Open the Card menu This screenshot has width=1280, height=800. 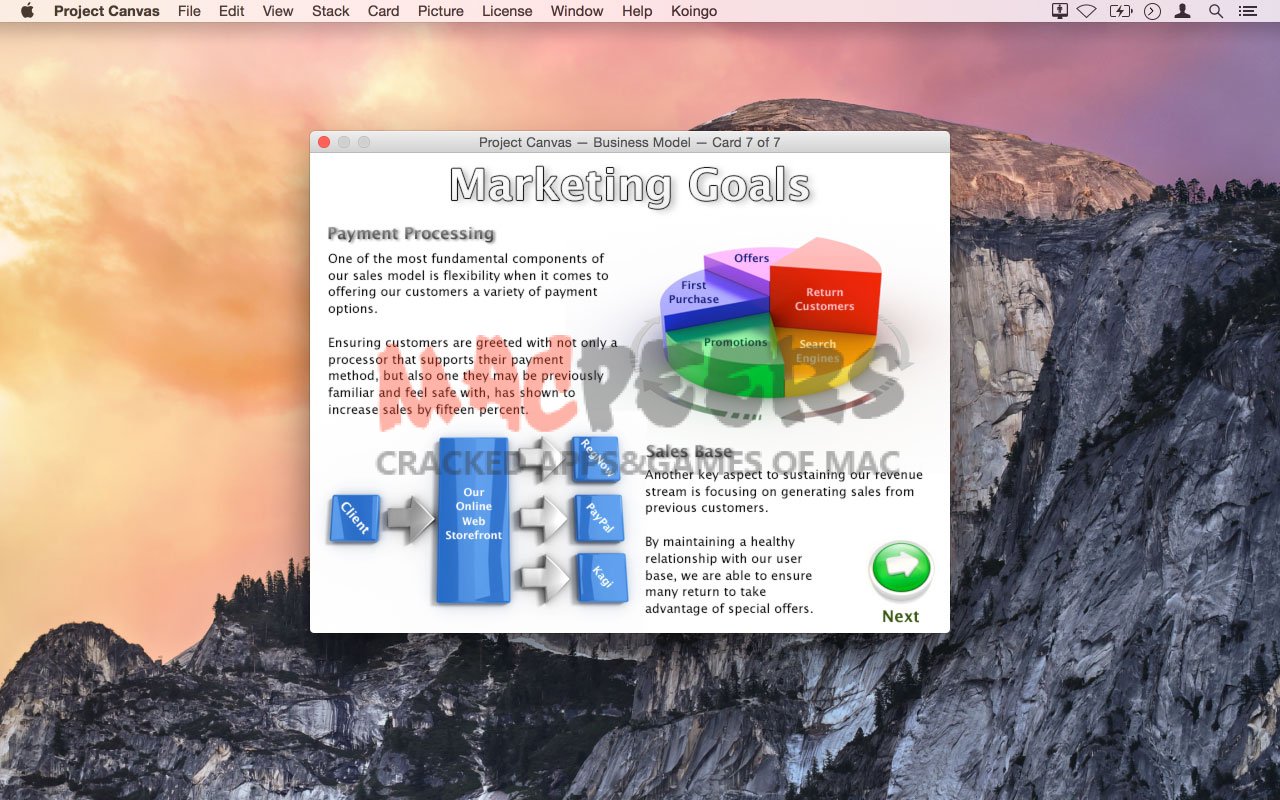tap(383, 11)
